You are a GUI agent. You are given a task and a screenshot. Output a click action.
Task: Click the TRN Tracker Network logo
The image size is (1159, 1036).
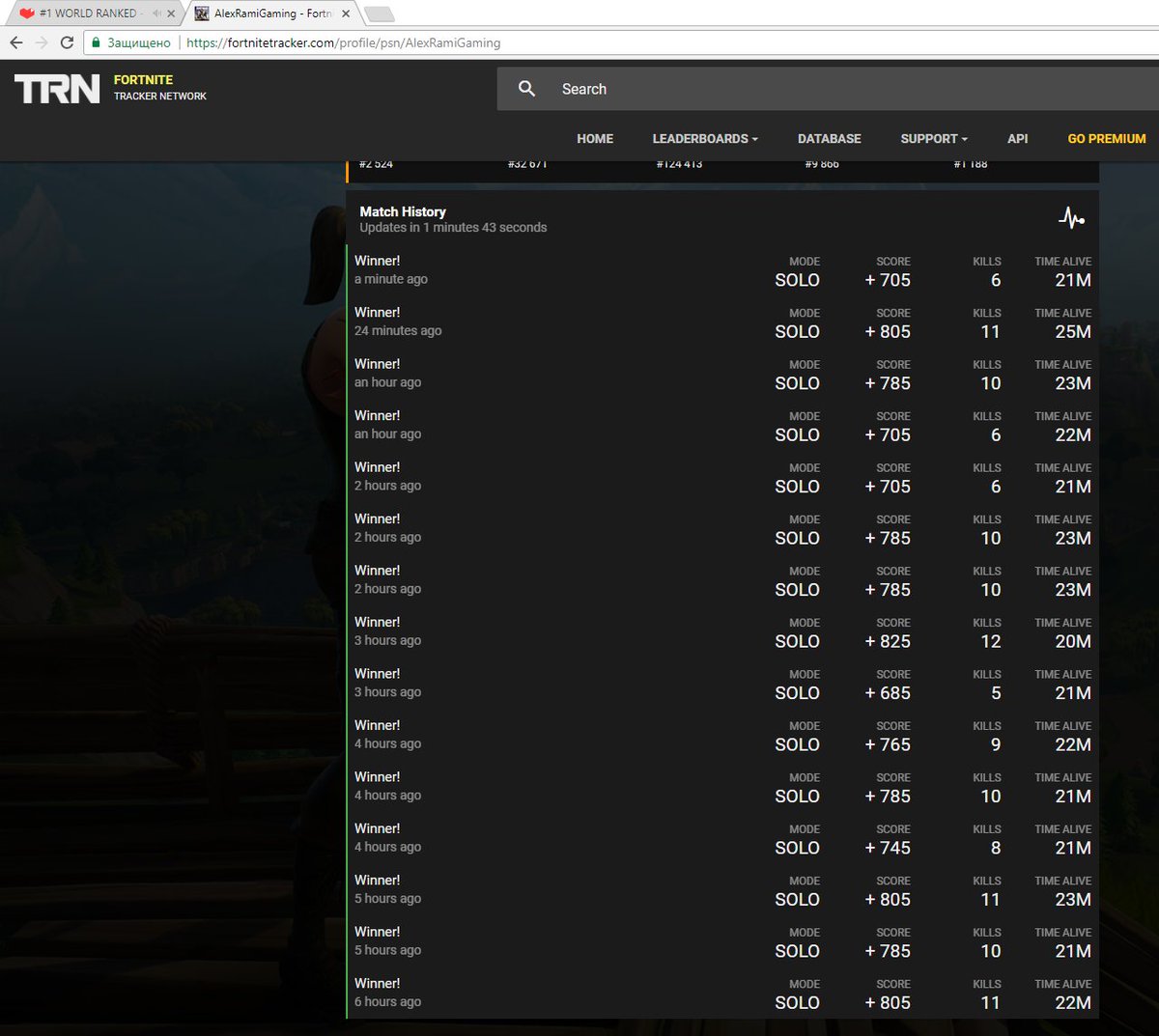pos(57,89)
